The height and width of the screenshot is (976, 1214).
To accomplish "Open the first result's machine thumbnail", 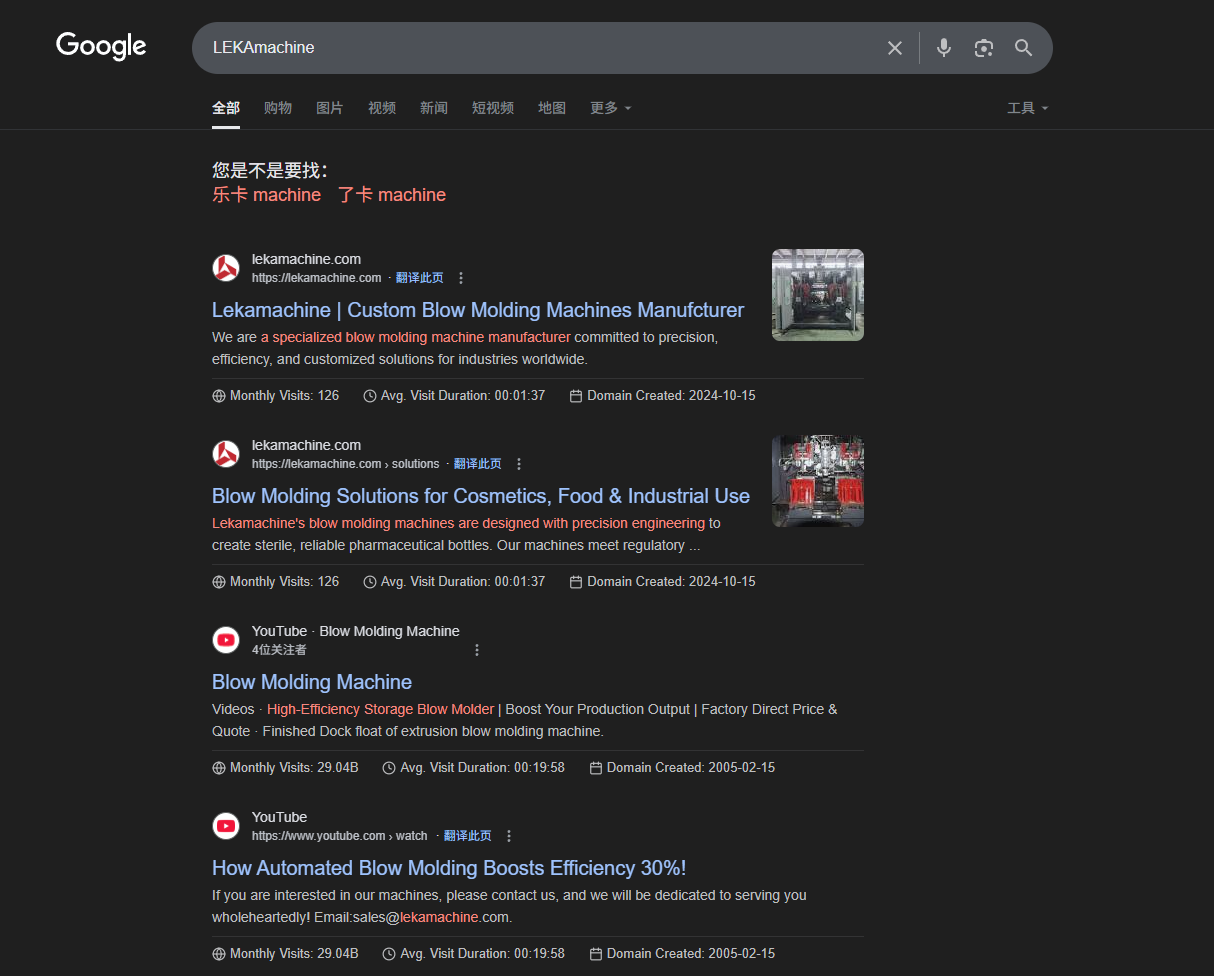I will coord(817,295).
